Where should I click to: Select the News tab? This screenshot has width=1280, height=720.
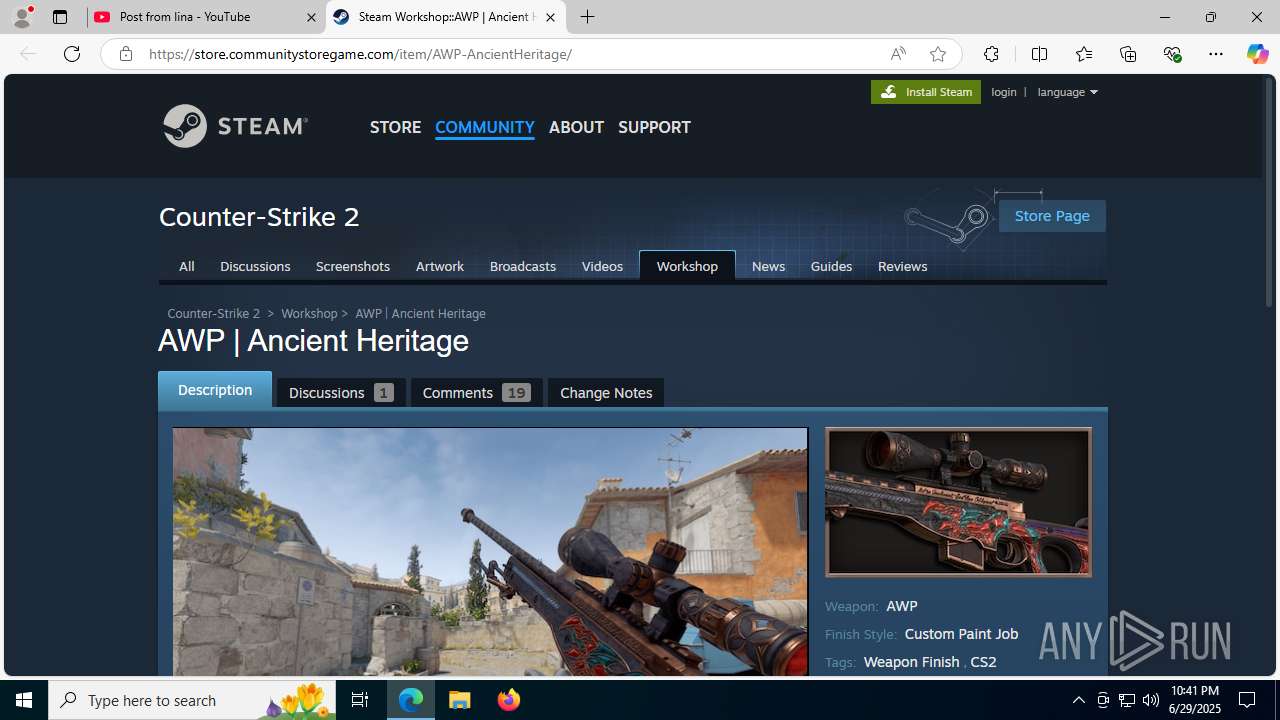click(768, 266)
